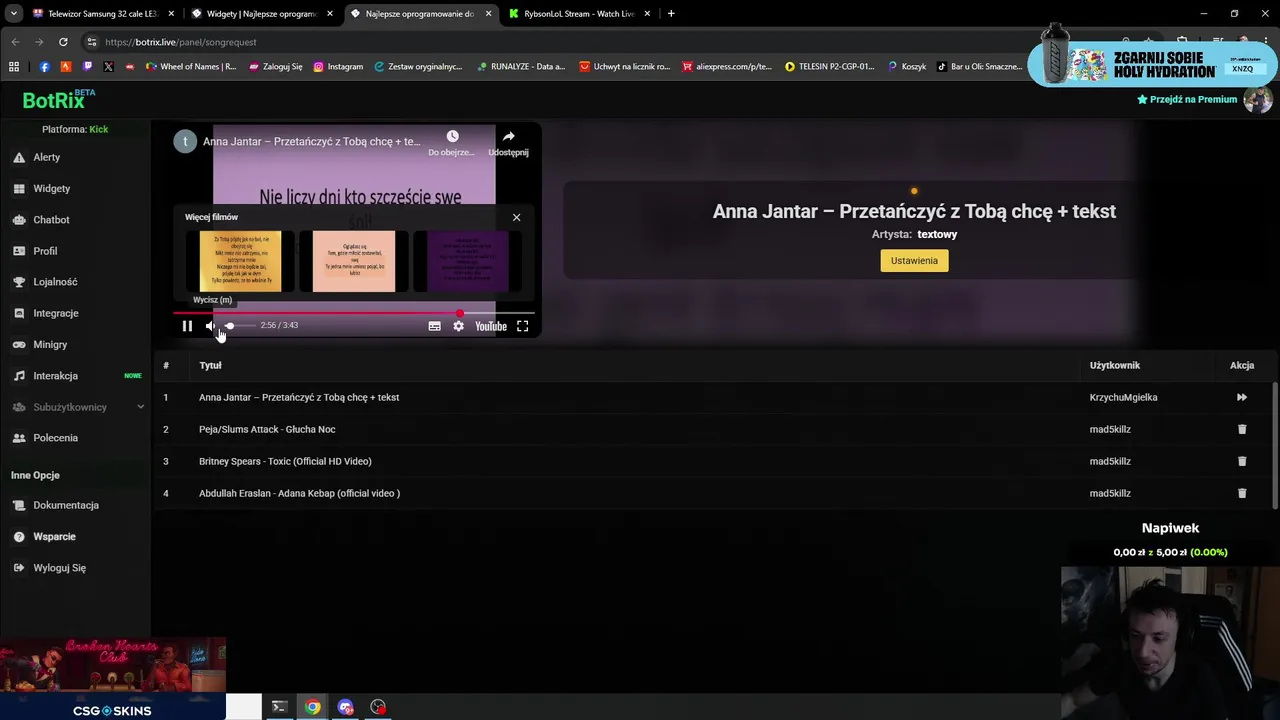Open the browser apps grid icon
The width and height of the screenshot is (1280, 720).
pos(14,67)
